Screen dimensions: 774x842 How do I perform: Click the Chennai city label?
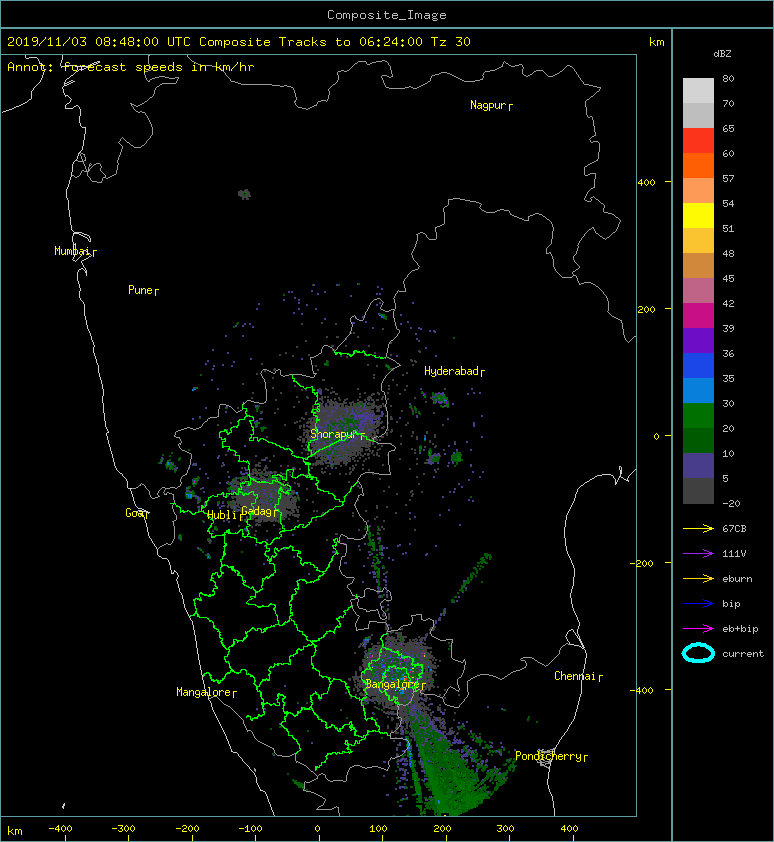[578, 676]
